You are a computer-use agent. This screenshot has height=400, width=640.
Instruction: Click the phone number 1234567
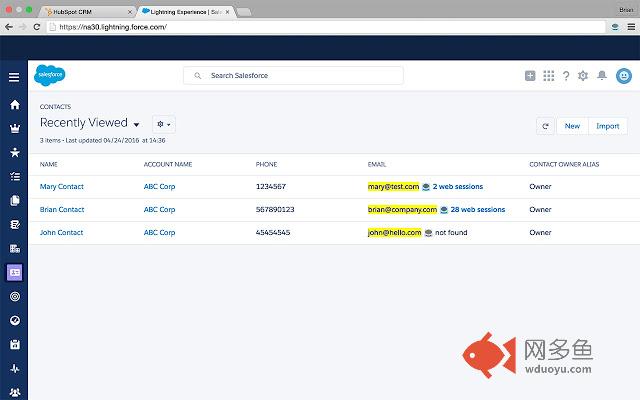[x=271, y=187]
